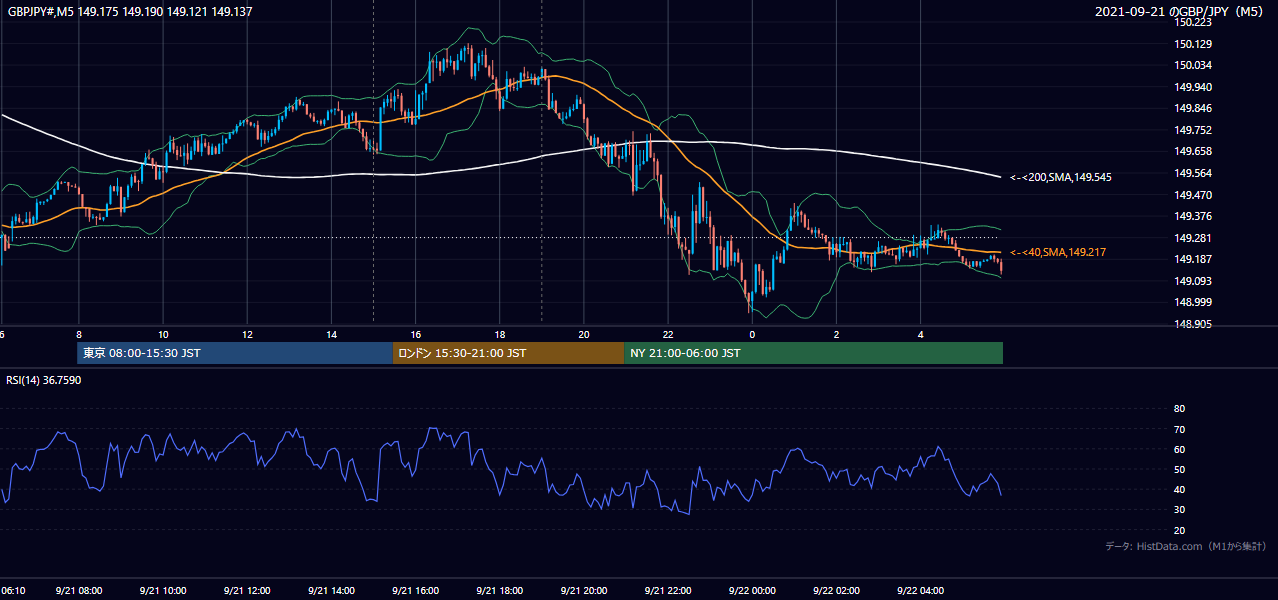
Task: Click the HistData.com data source credit
Action: click(1185, 546)
